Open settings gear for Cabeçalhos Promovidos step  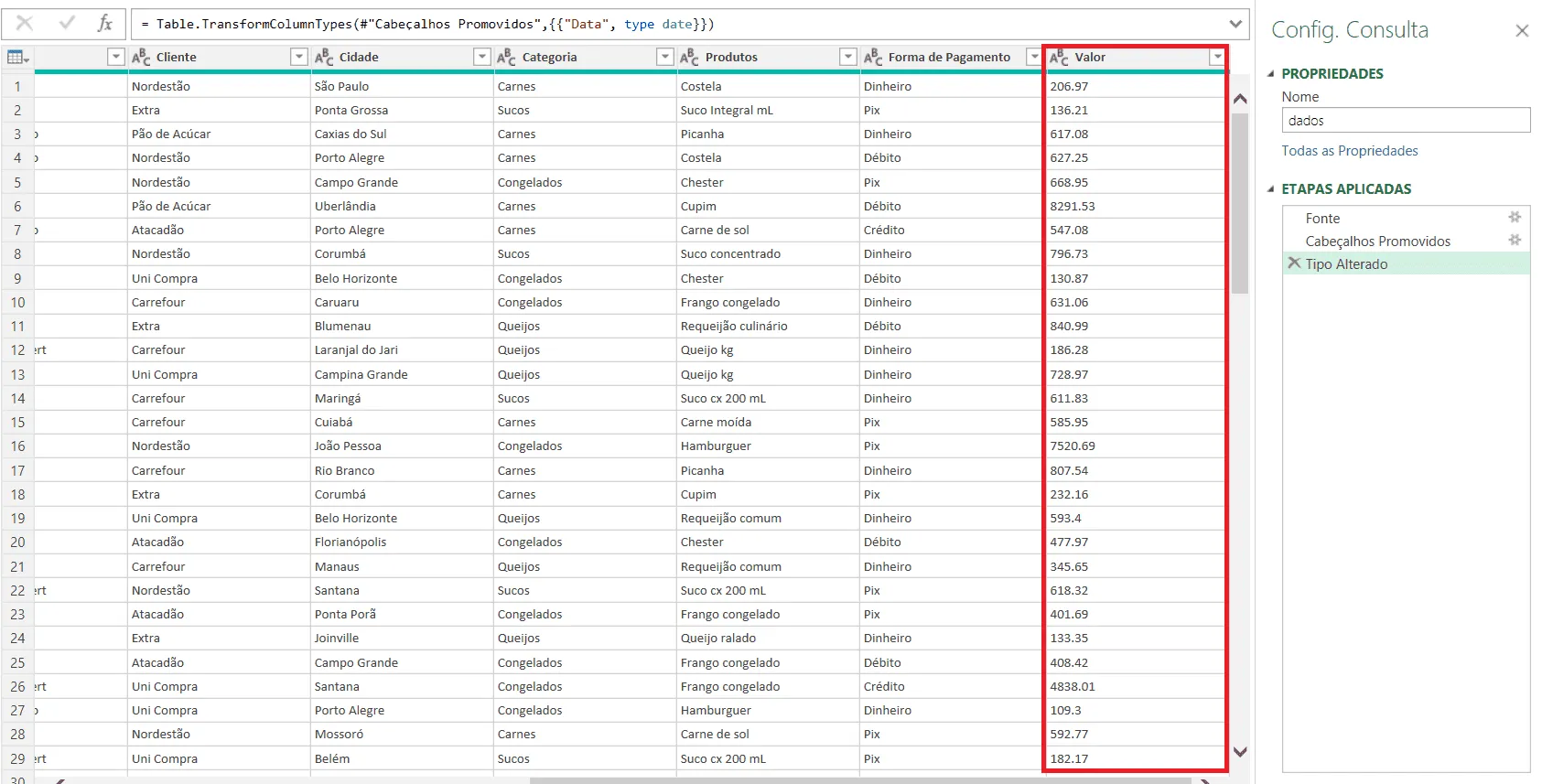click(1515, 241)
